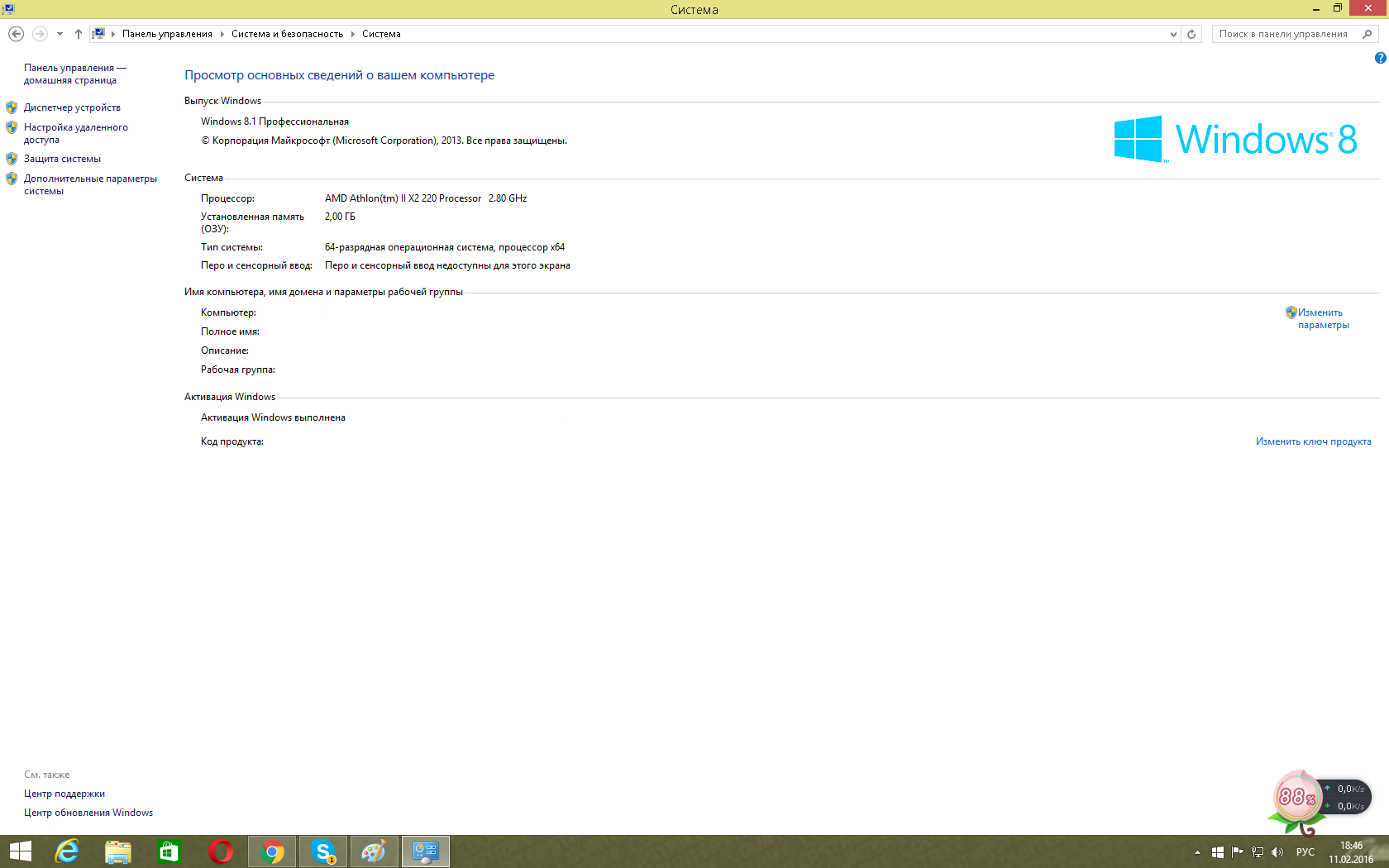Click the 'Компьютер:' label

tap(228, 312)
